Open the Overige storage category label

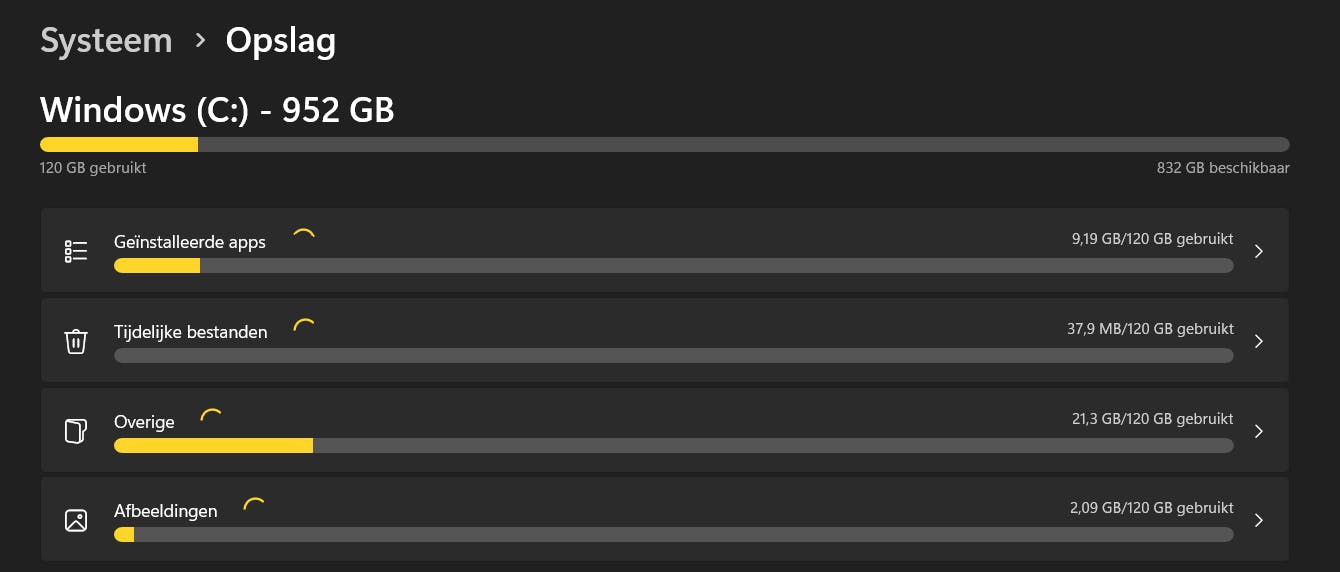[x=144, y=422]
